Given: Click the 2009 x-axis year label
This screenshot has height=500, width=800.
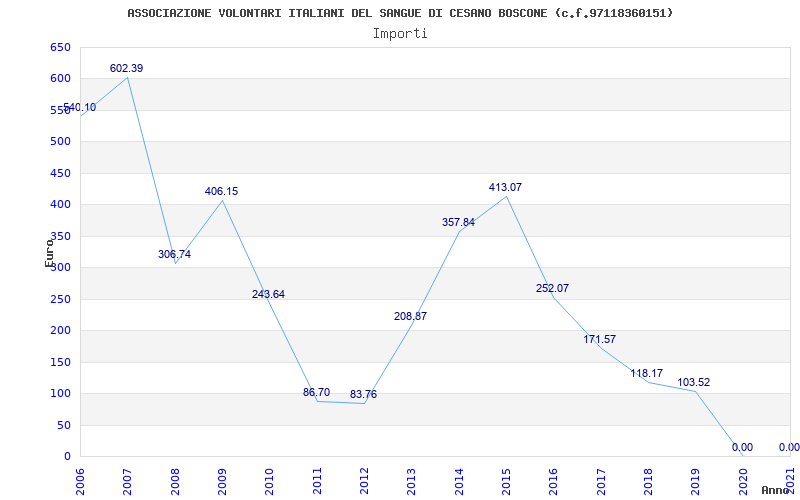Looking at the screenshot, I should pyautogui.click(x=222, y=482).
